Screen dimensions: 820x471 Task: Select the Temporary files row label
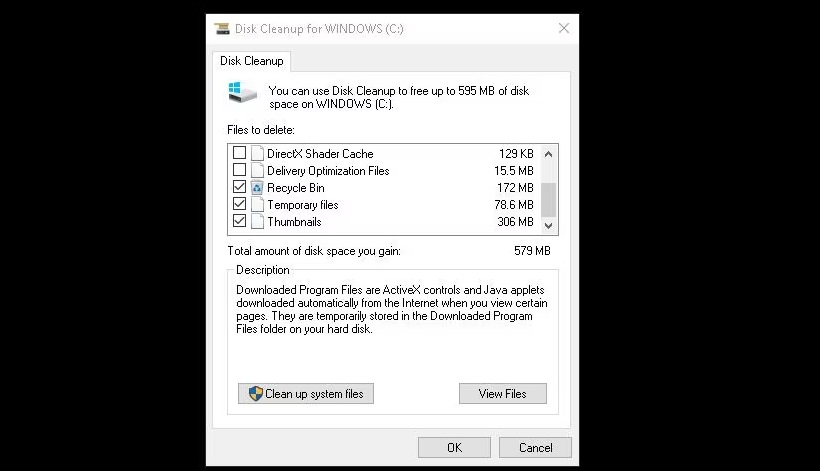303,205
